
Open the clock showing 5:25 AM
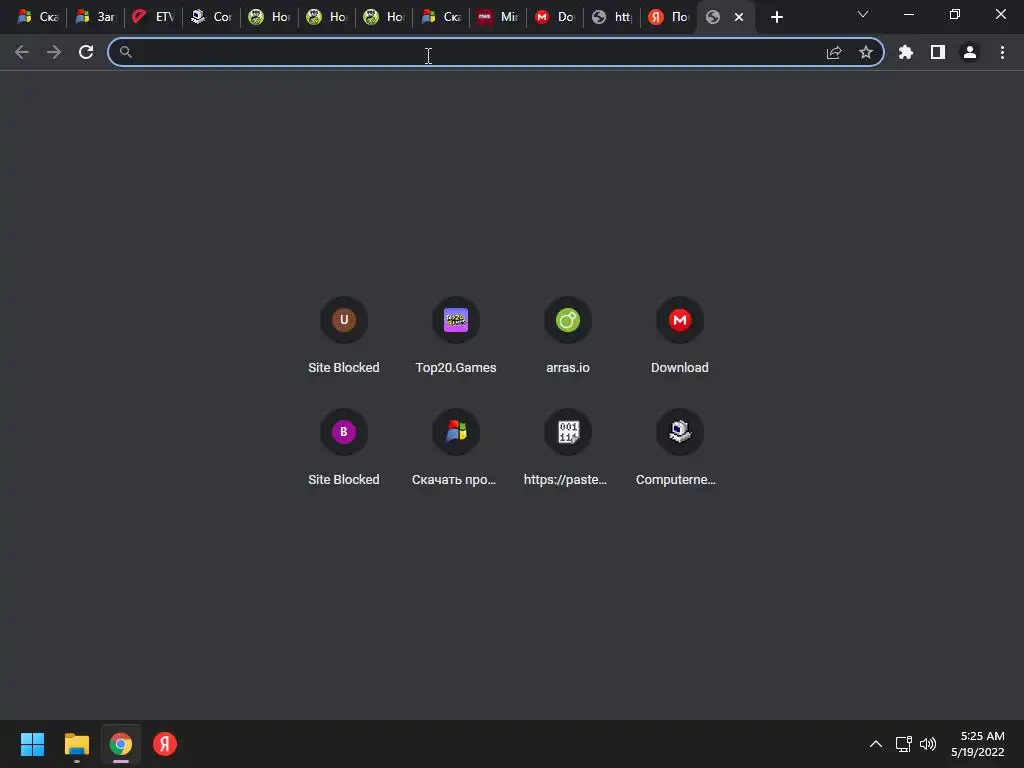(x=978, y=744)
